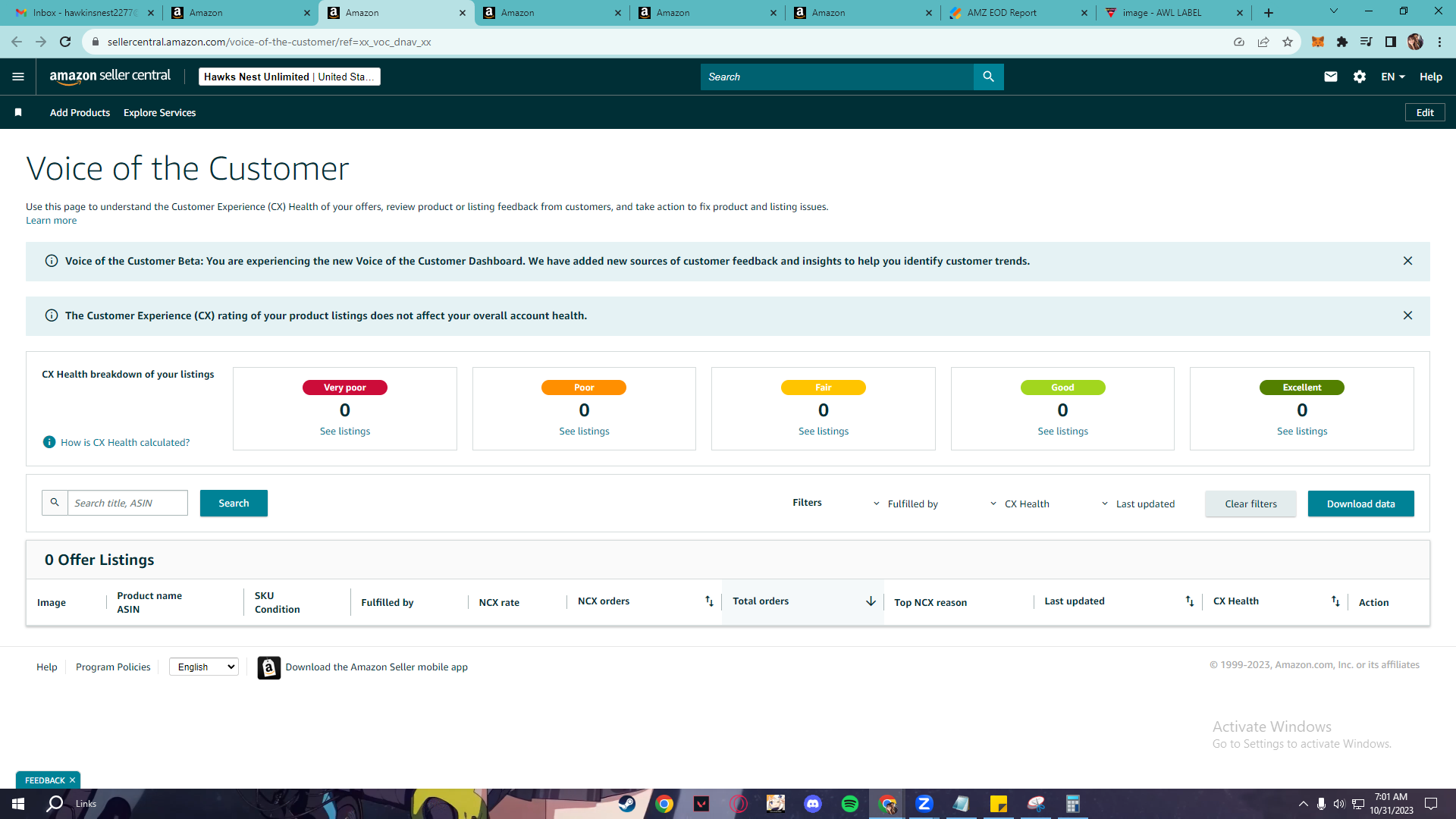
Task: Click the browser address bar URL
Action: click(x=269, y=42)
